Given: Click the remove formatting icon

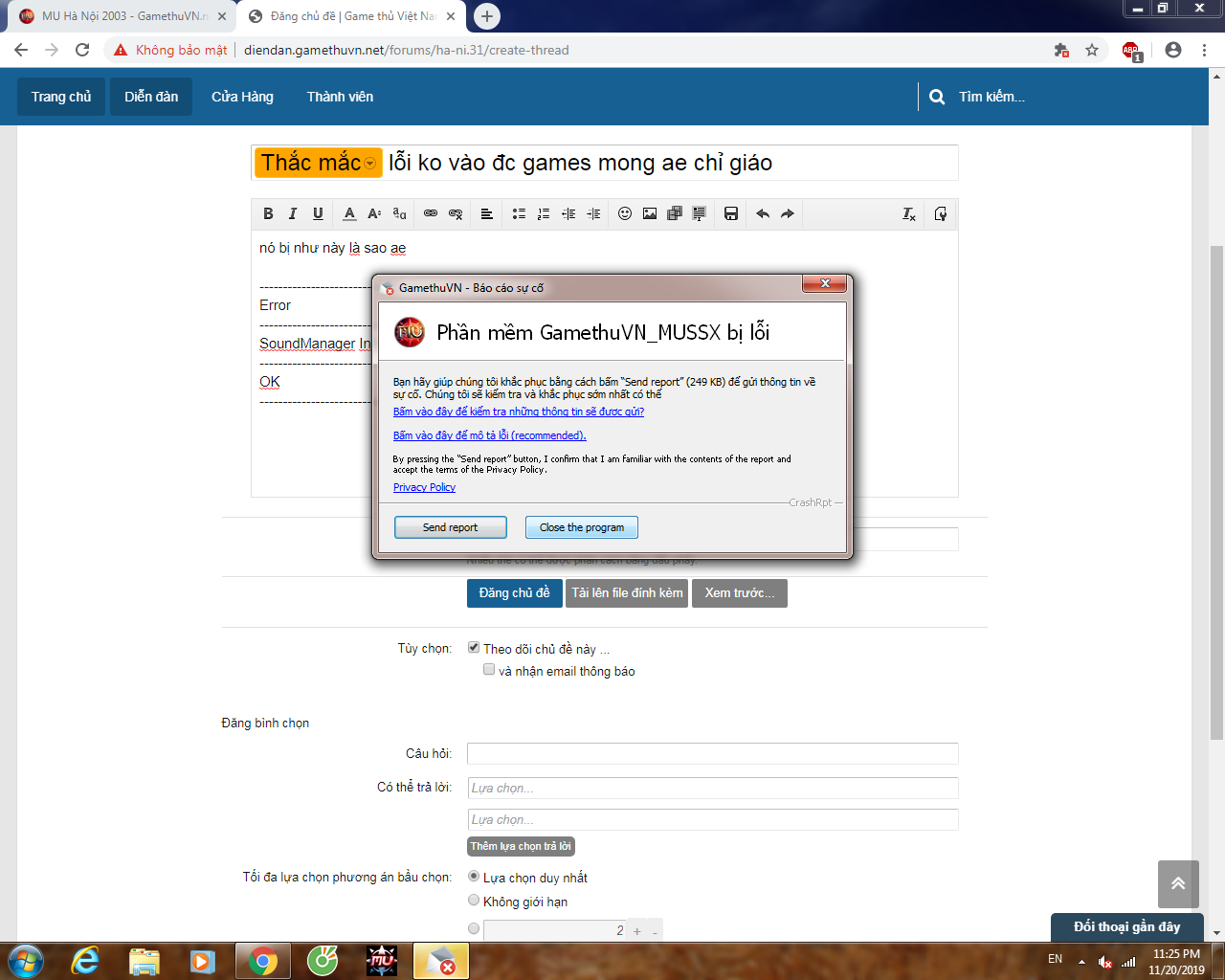Looking at the screenshot, I should click(909, 213).
